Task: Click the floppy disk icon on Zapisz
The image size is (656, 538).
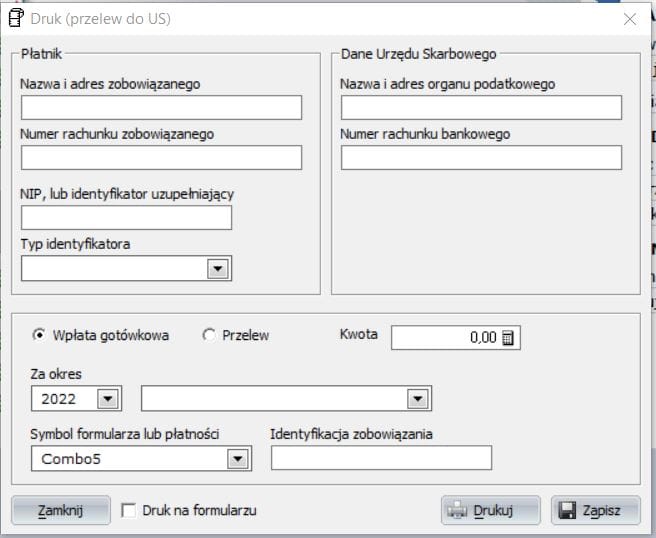Action: point(567,511)
